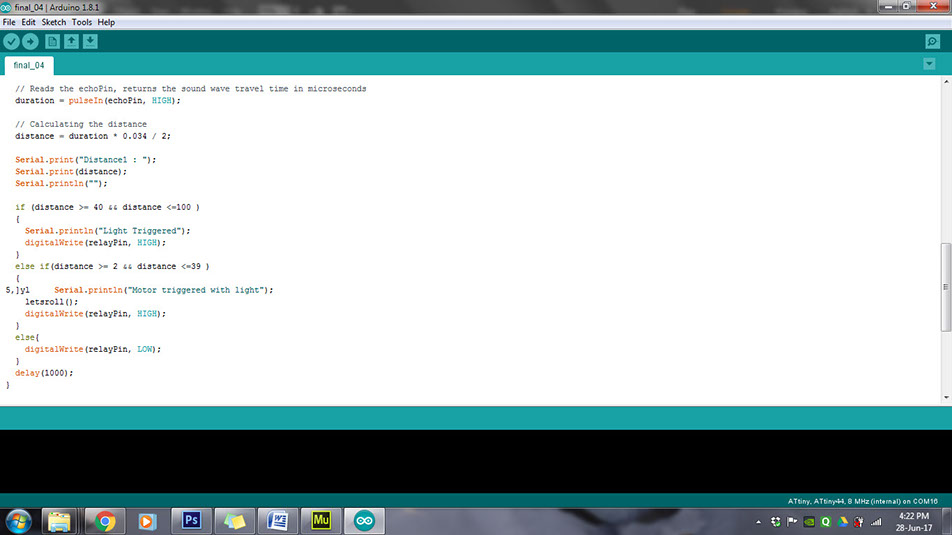This screenshot has width=952, height=535.
Task: Open the Help menu
Action: pos(106,22)
